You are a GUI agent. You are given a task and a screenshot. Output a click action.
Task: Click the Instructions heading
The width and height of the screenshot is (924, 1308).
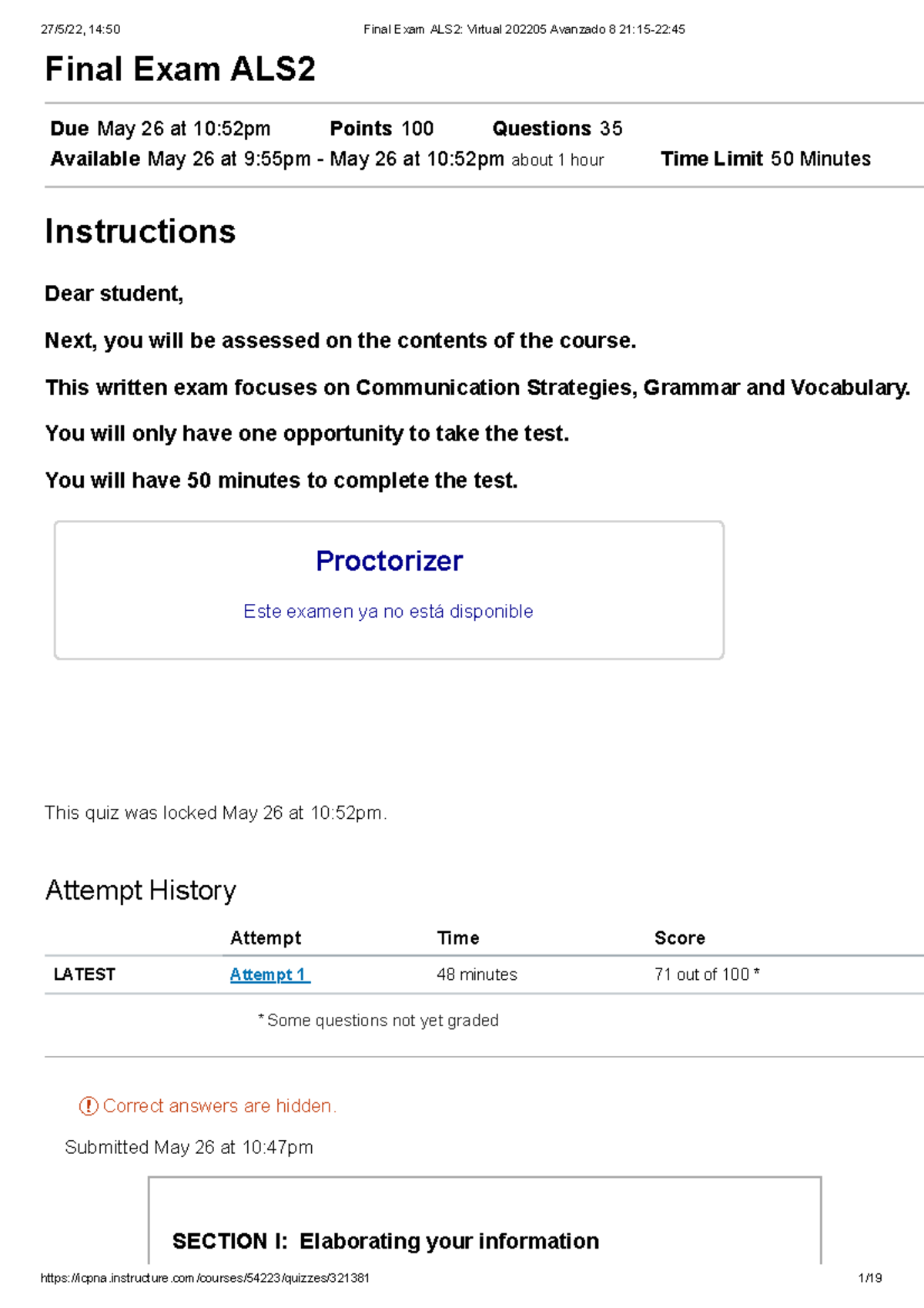[x=140, y=232]
